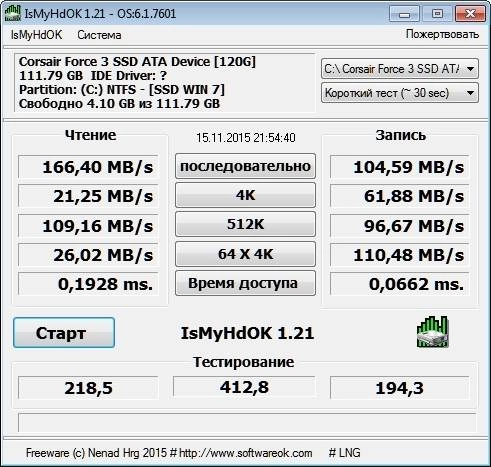The height and width of the screenshot is (467, 491).
Task: Click the Свободно 4.10 GB free space line
Action: point(119,104)
